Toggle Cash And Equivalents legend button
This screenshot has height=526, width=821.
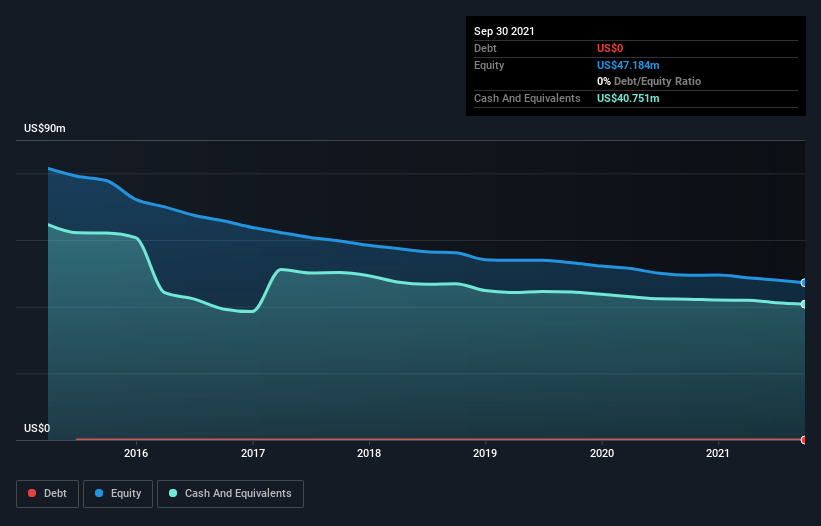(230, 494)
